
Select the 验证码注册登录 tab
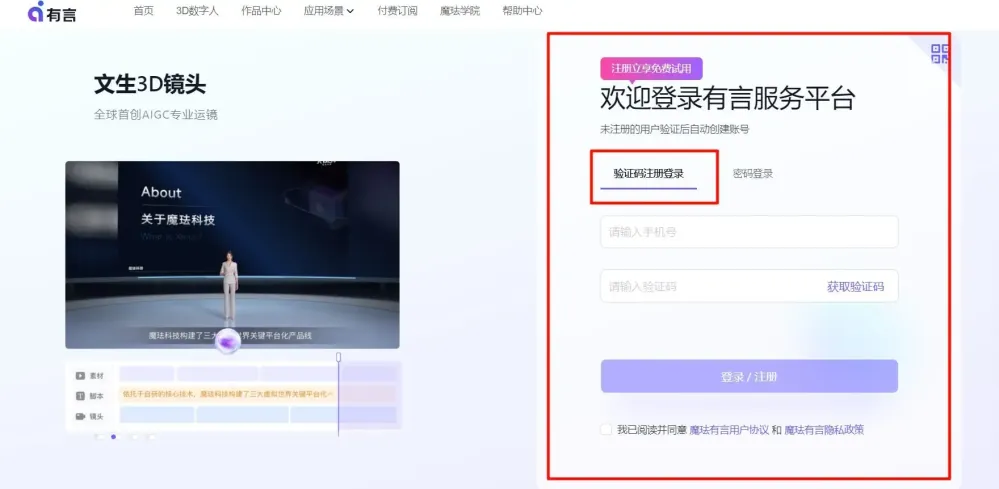click(649, 174)
